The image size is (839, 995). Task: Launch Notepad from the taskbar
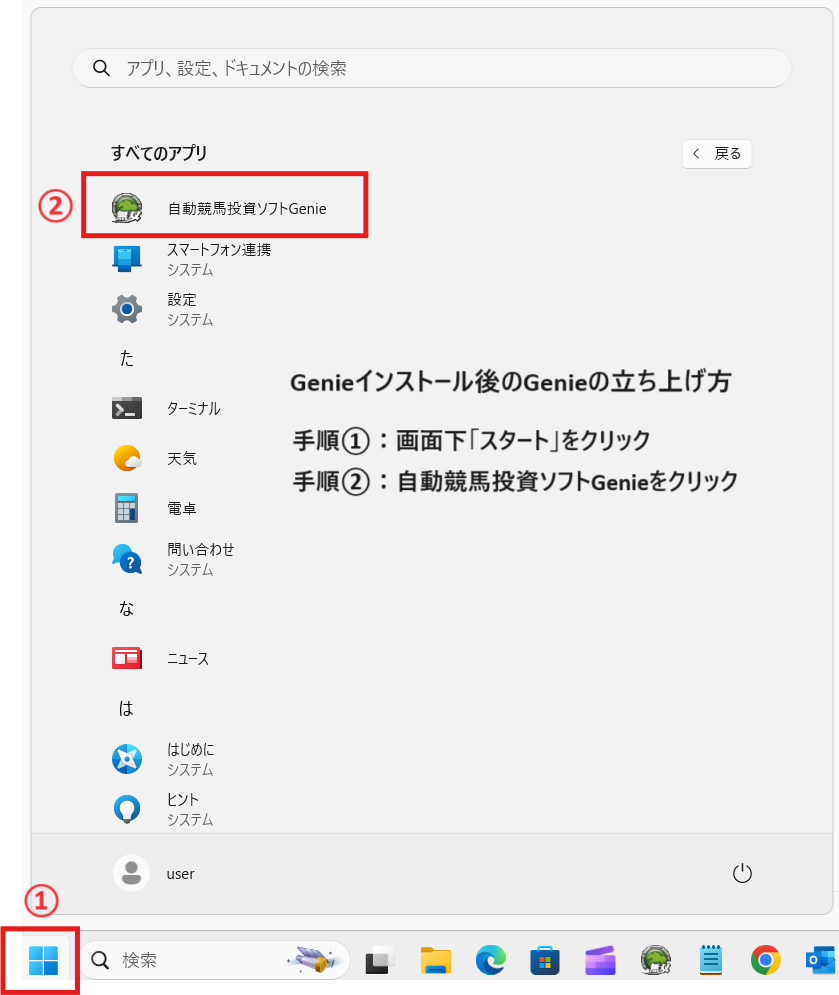[x=710, y=960]
